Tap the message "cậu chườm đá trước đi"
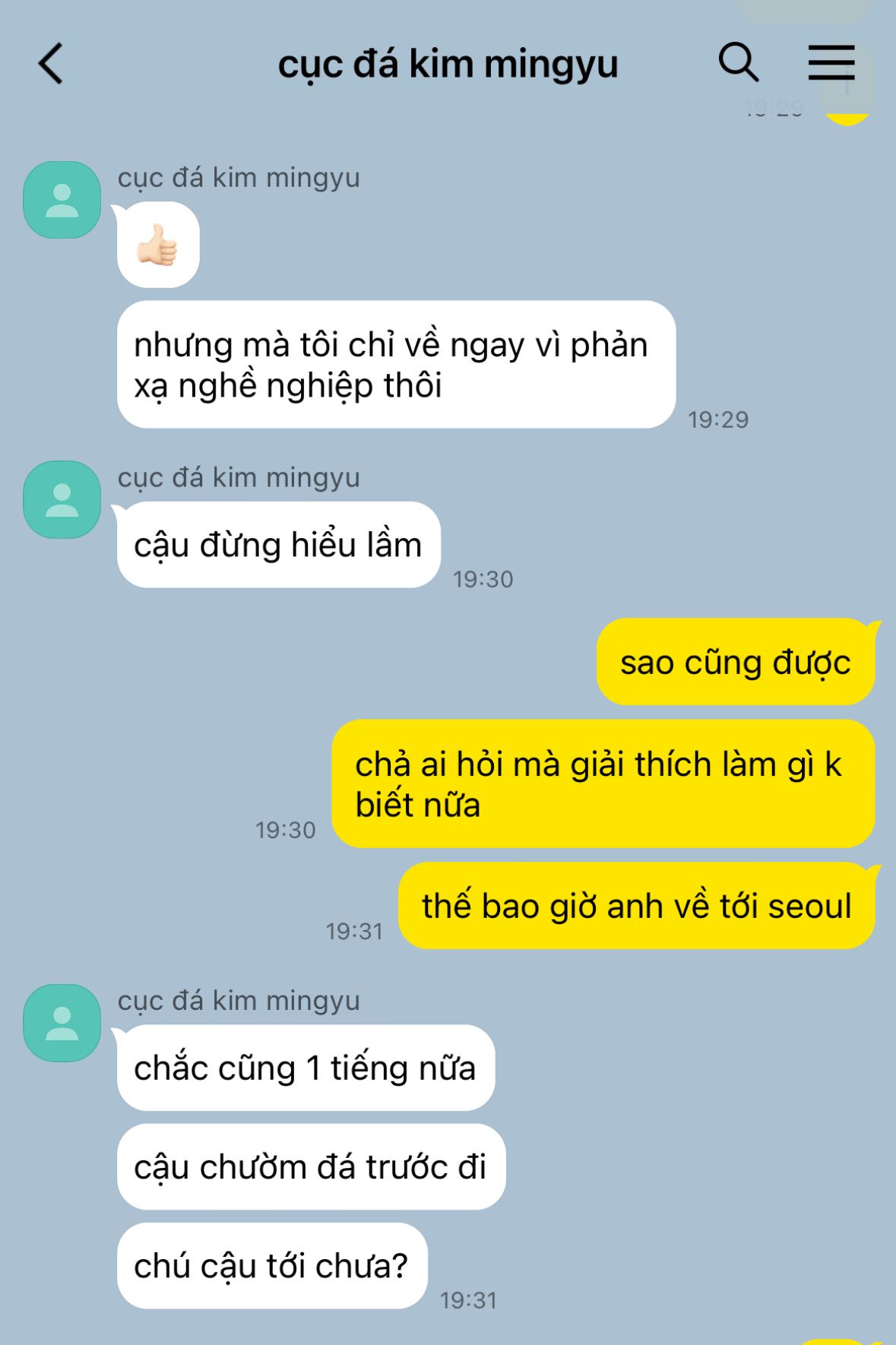This screenshot has height=1345, width=896. (311, 1166)
